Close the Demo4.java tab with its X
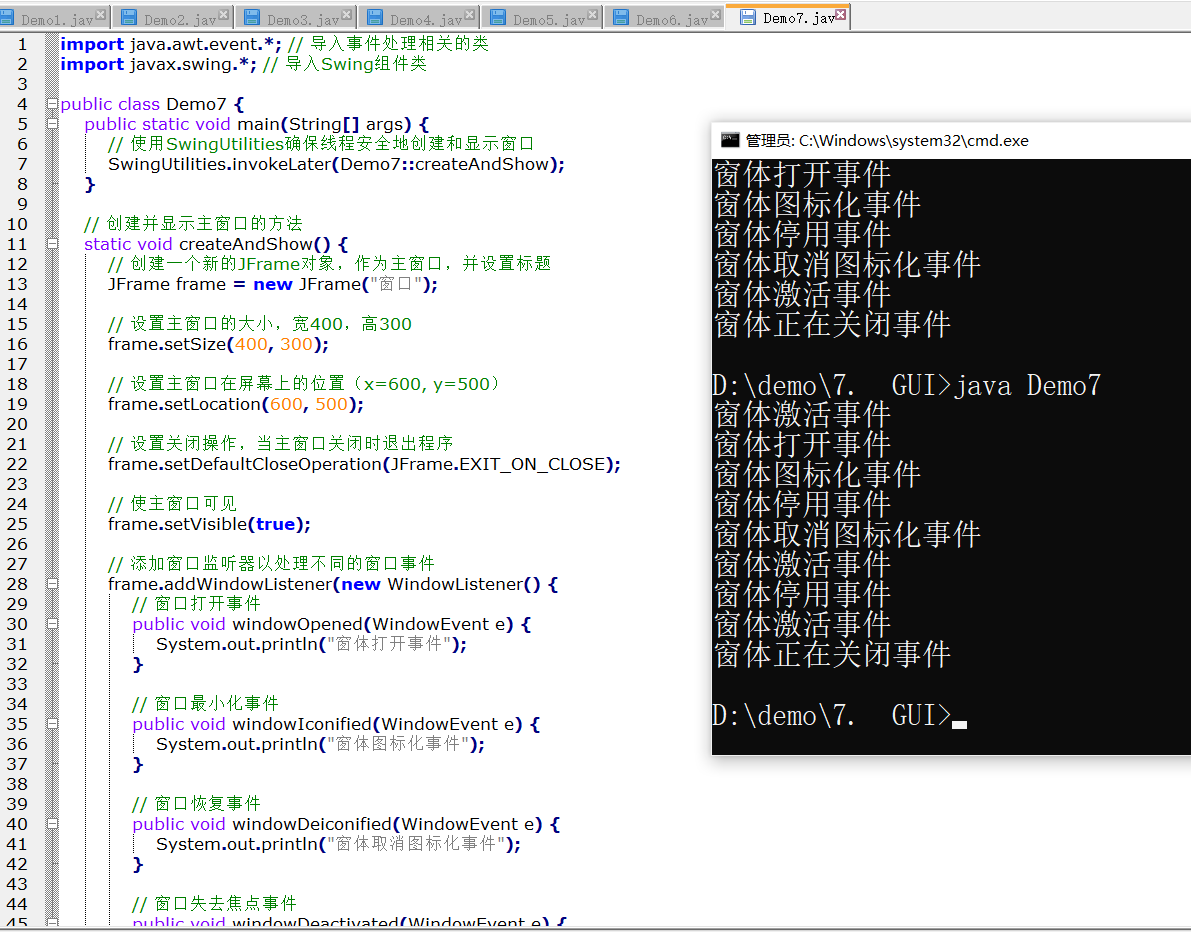The image size is (1191, 932). [x=469, y=16]
